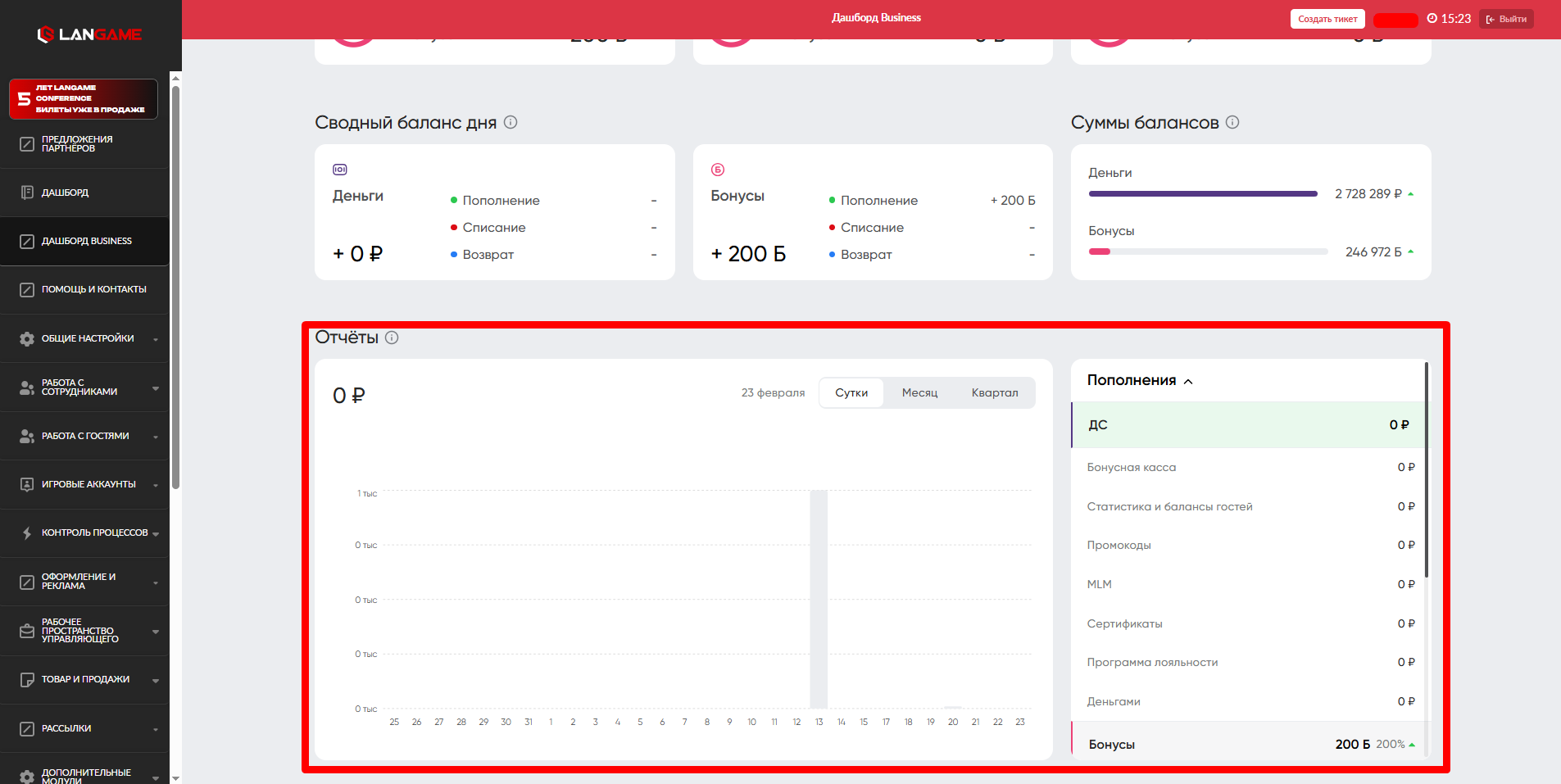Click the Игровые аккаунты sidebar icon

click(27, 484)
